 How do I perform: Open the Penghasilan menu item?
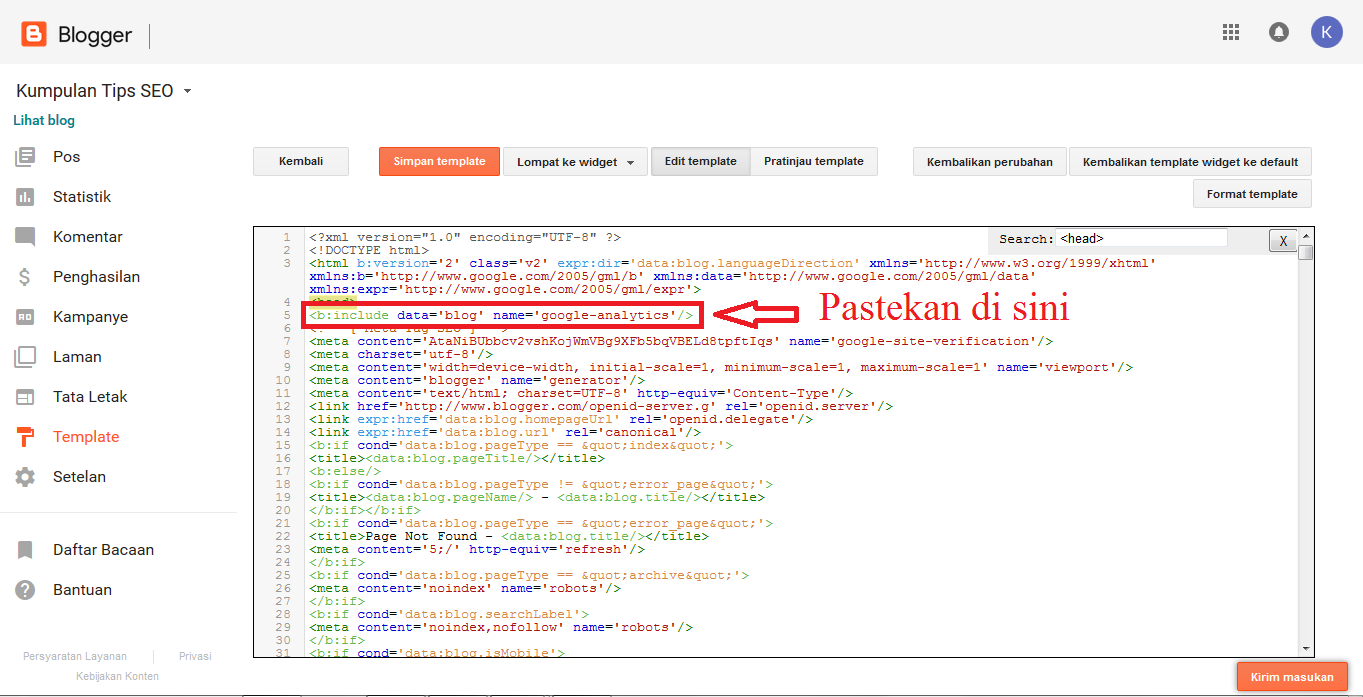96,277
